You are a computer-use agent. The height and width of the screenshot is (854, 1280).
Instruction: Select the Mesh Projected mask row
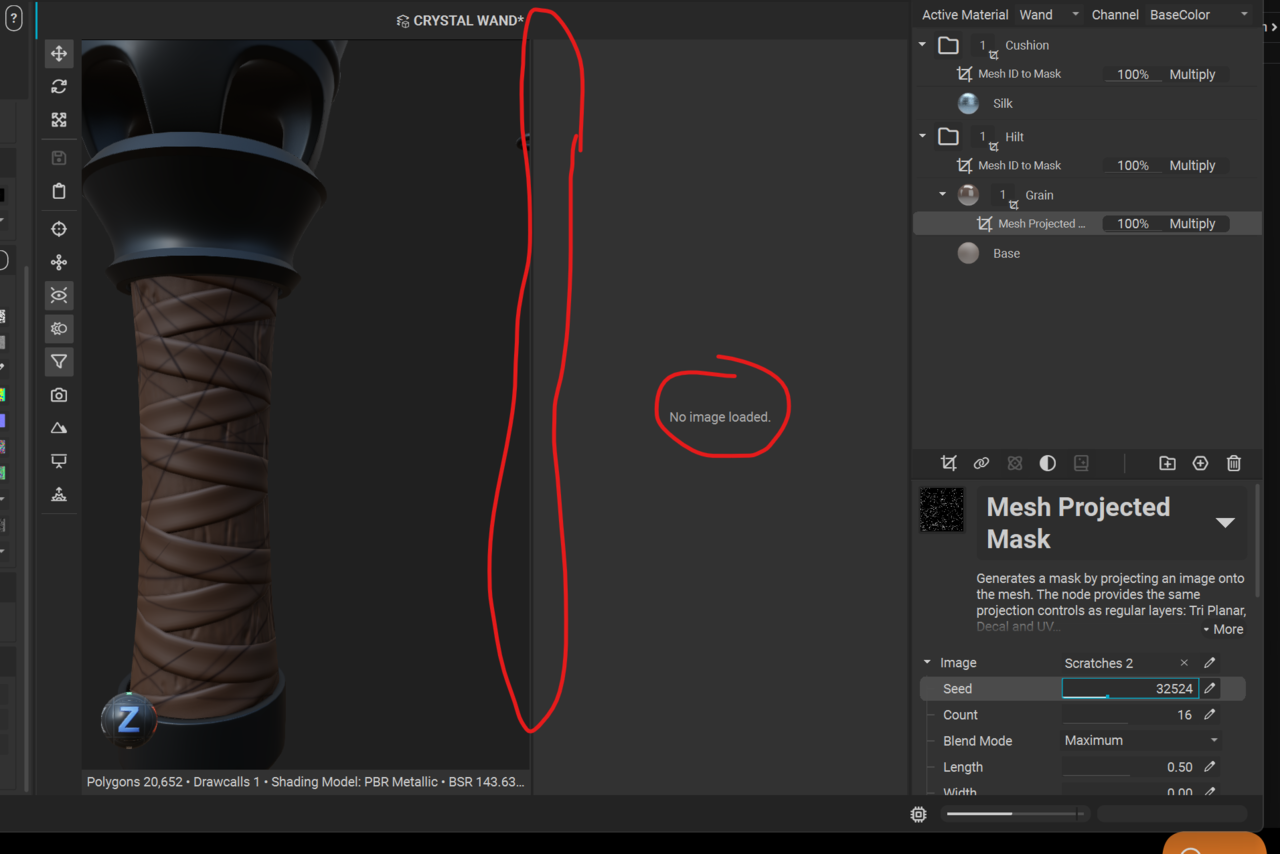click(x=1087, y=224)
